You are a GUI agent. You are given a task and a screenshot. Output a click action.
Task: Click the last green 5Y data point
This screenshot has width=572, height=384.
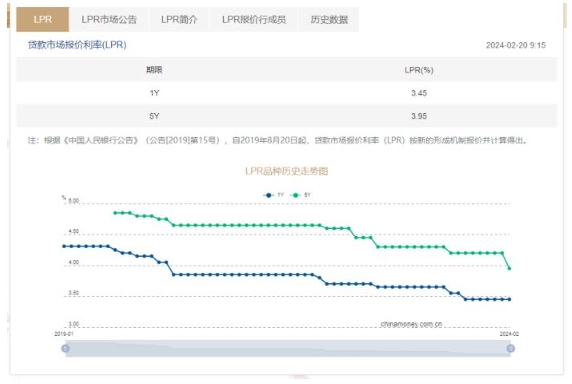click(x=510, y=268)
